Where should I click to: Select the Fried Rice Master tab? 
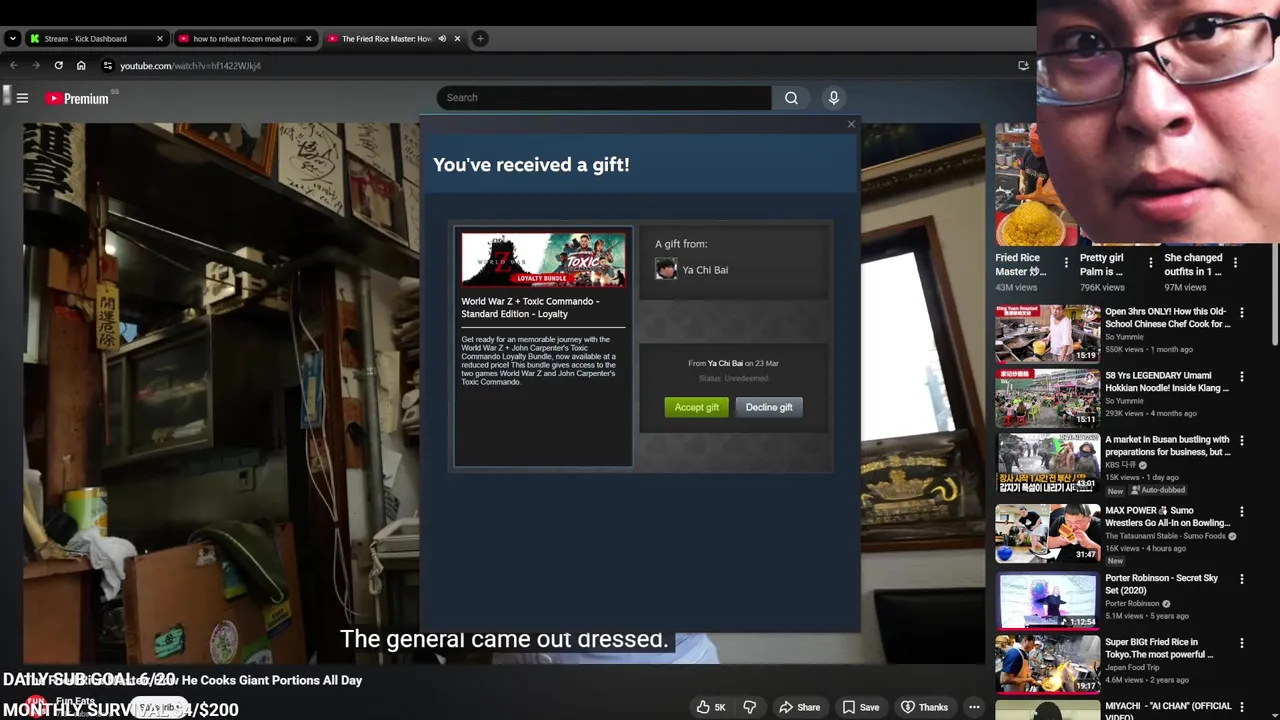pyautogui.click(x=386, y=39)
